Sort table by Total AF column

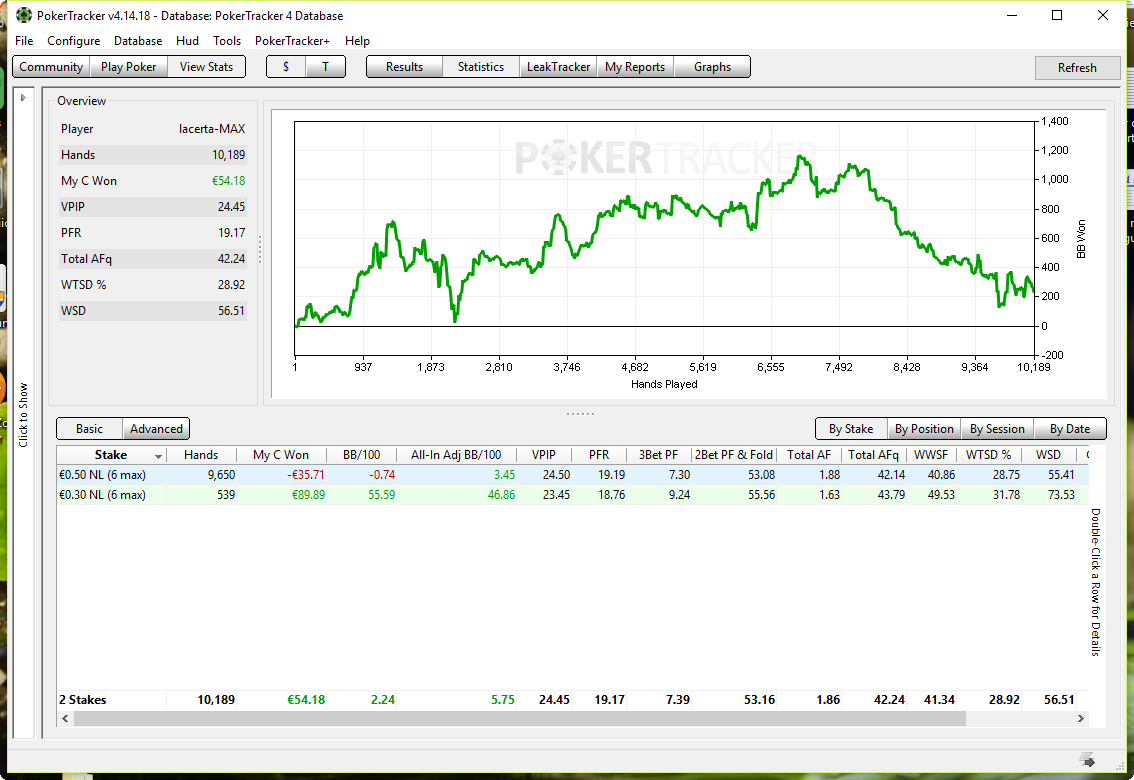pyautogui.click(x=809, y=455)
